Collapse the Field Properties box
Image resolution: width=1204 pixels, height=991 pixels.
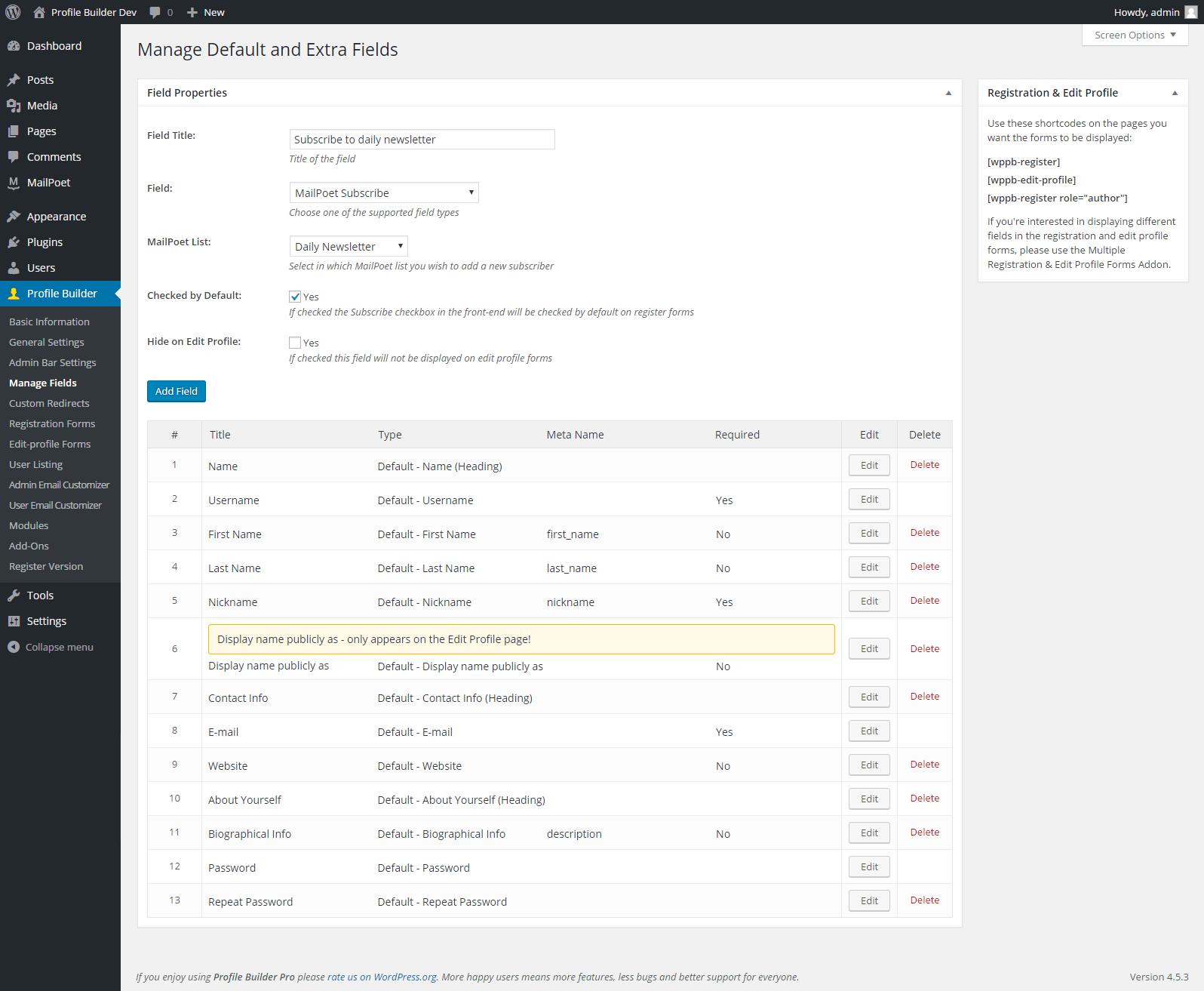(x=948, y=93)
